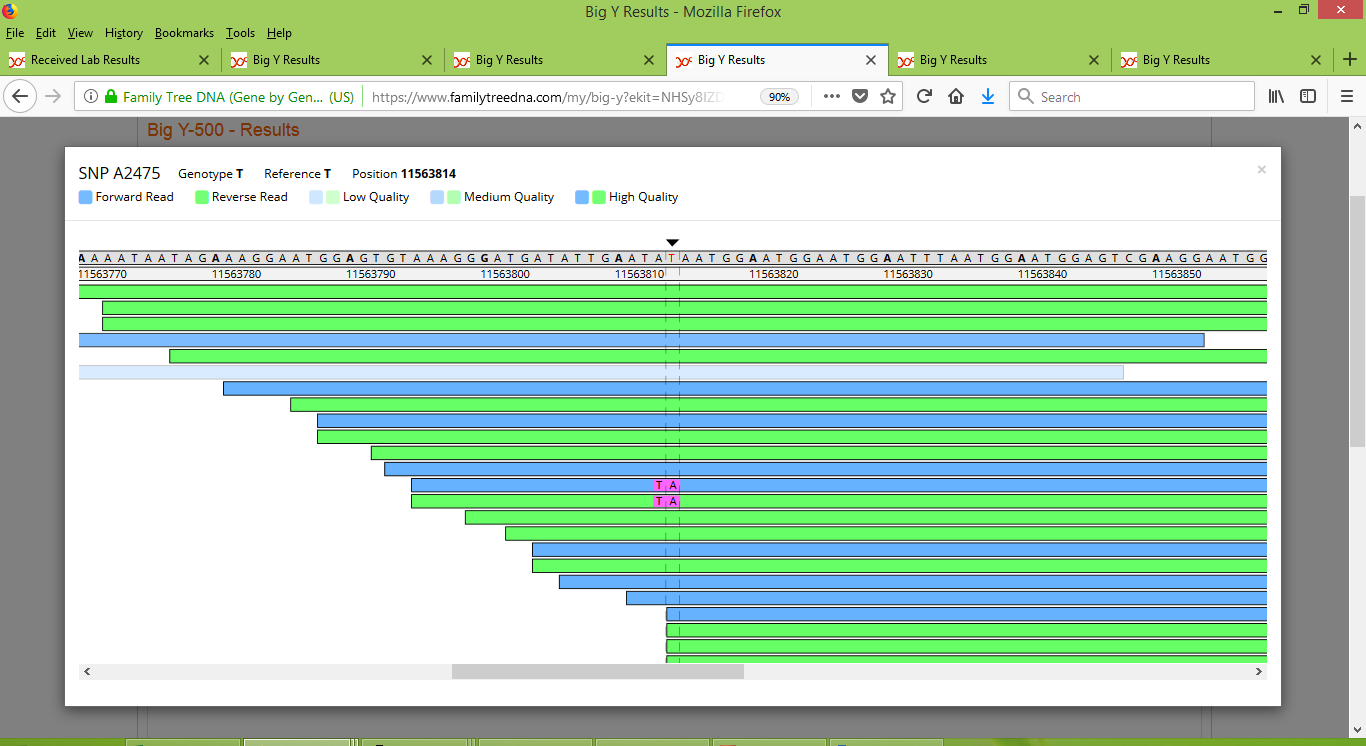Click the left scroll arrow of viewer
1366x746 pixels.
pyautogui.click(x=87, y=672)
